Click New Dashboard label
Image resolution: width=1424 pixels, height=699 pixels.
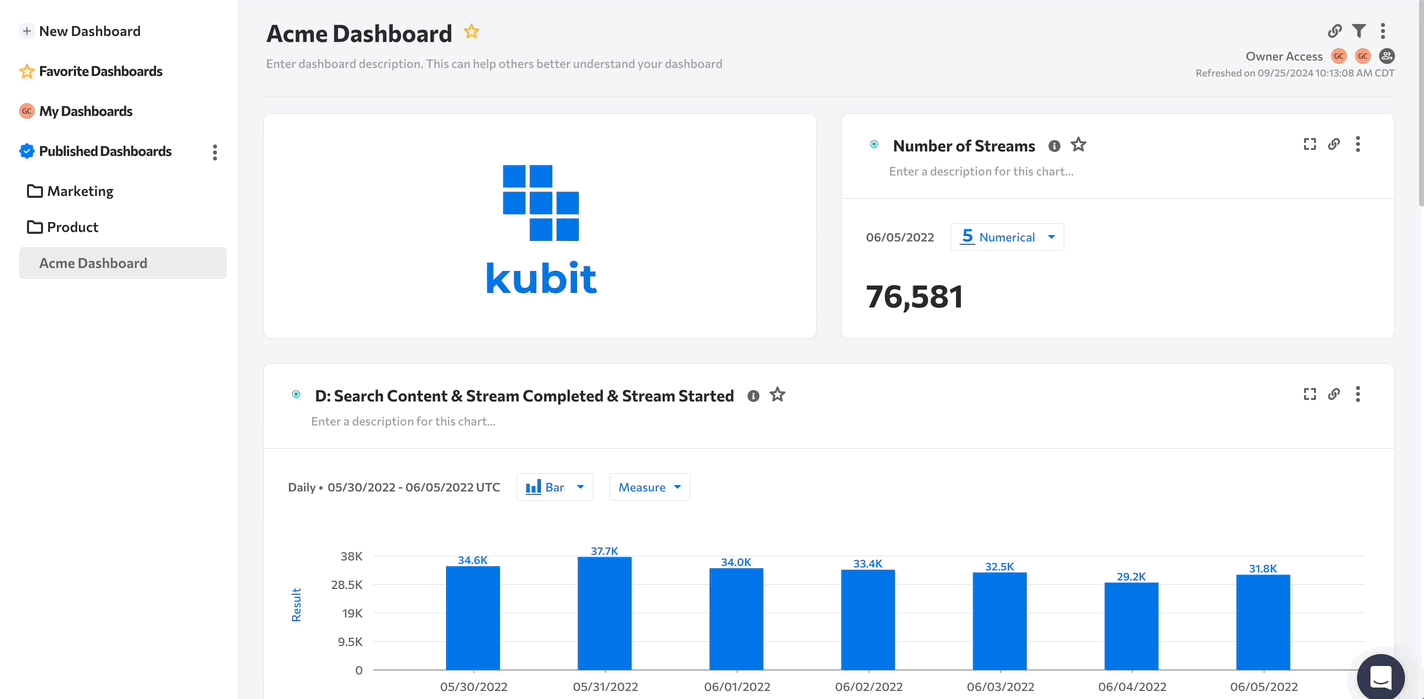click(x=90, y=31)
